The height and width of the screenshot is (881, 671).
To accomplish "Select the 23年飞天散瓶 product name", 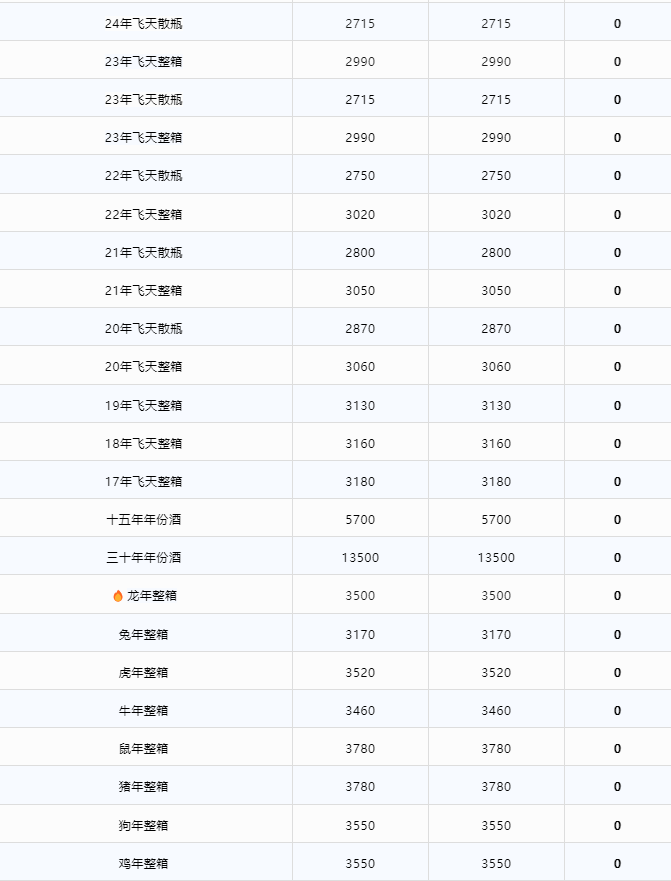I will click(x=143, y=99).
